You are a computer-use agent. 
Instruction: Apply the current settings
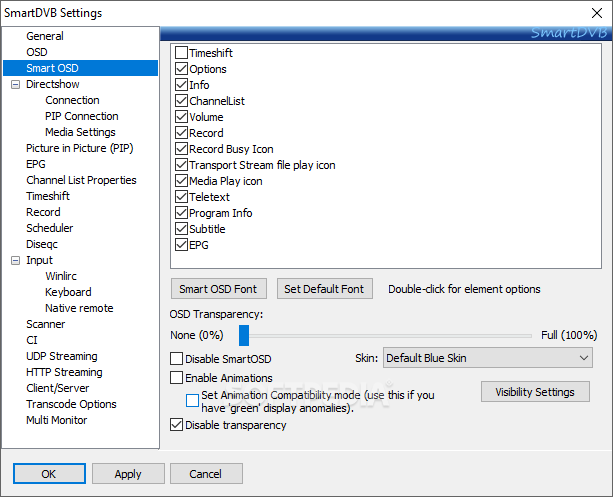128,474
